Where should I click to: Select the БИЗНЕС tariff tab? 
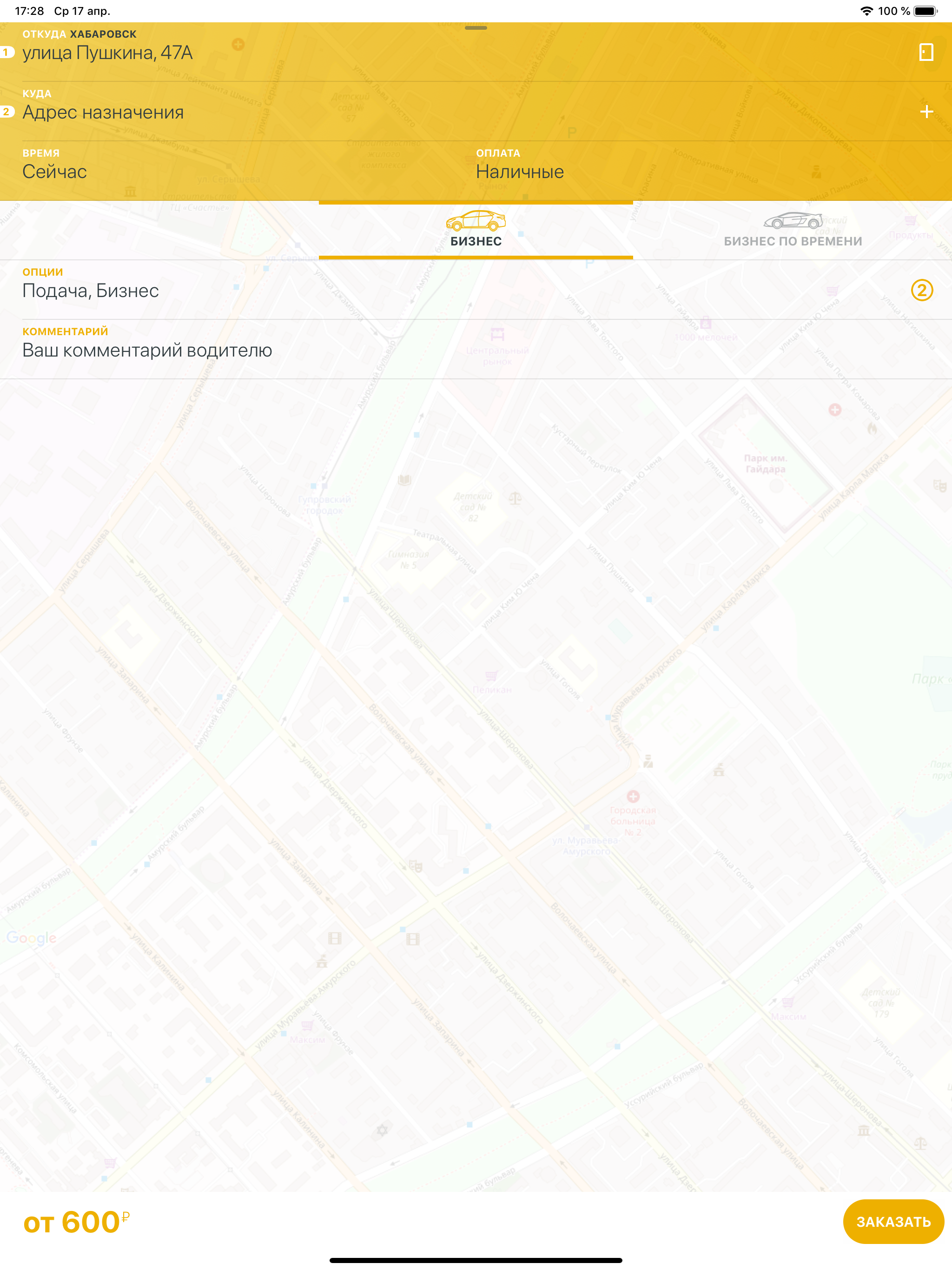click(476, 230)
